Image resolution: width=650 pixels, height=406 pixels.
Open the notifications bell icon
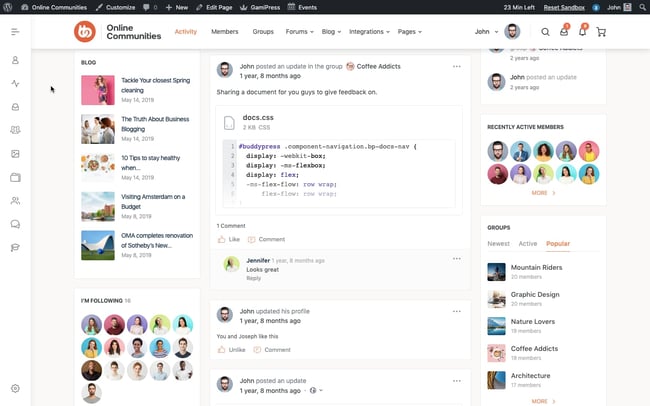(x=582, y=32)
